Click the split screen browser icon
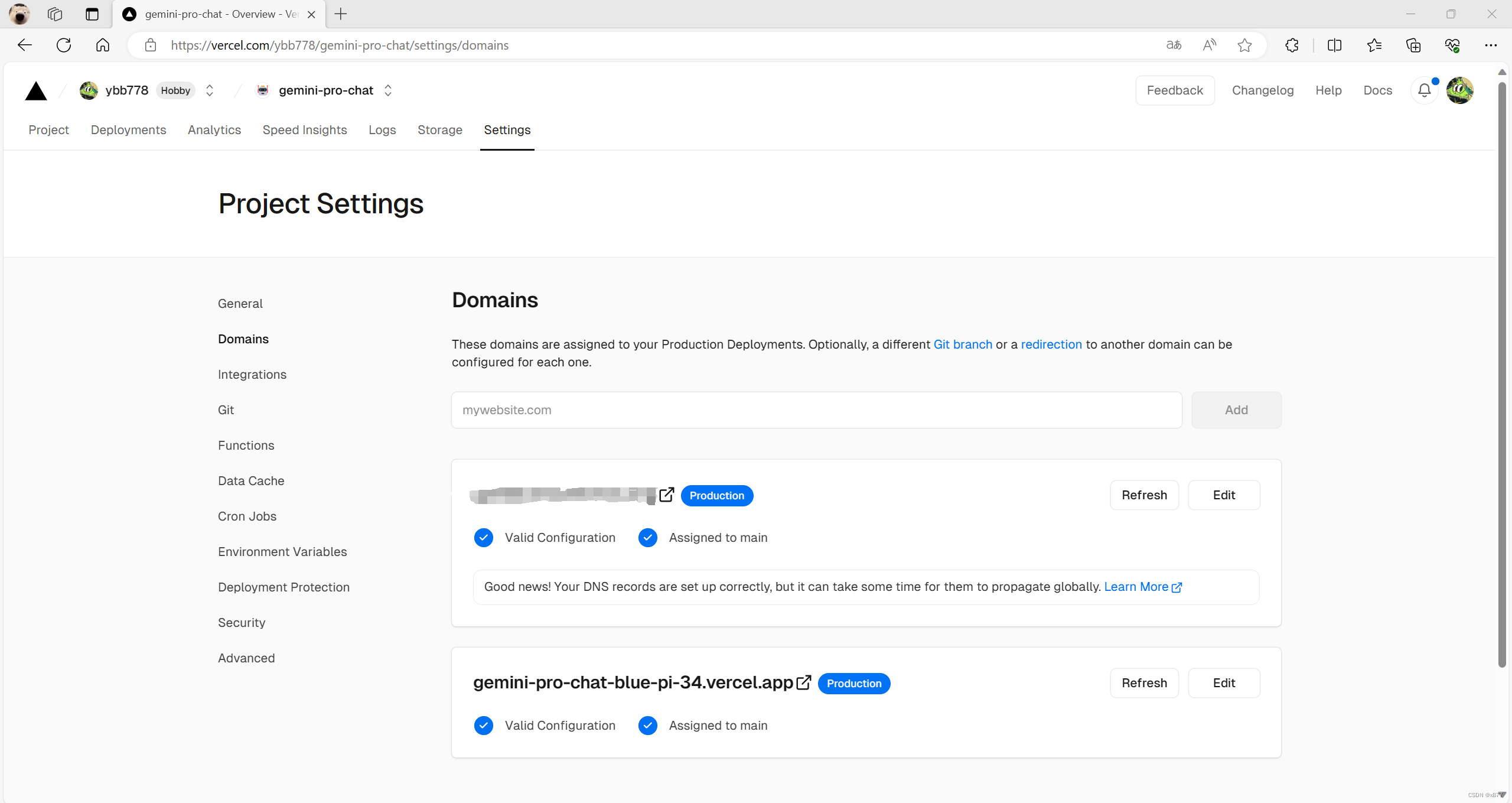1512x803 pixels. tap(1334, 45)
